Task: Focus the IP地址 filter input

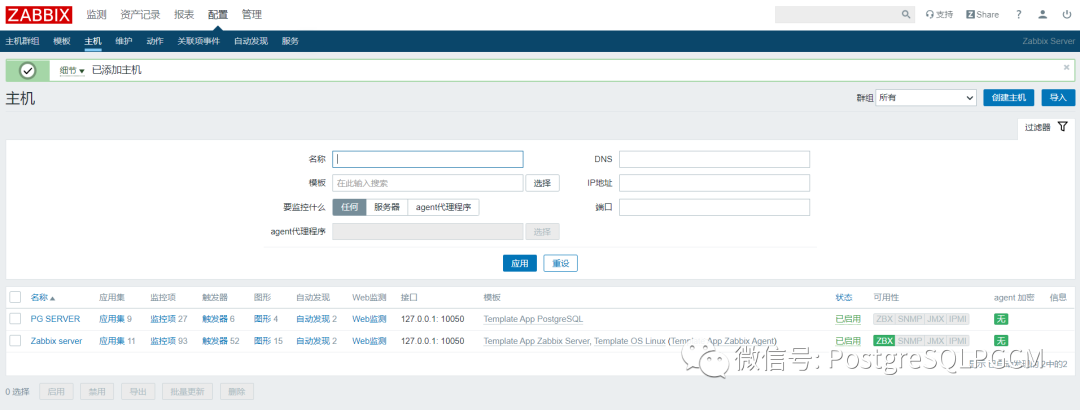Action: click(x=714, y=183)
